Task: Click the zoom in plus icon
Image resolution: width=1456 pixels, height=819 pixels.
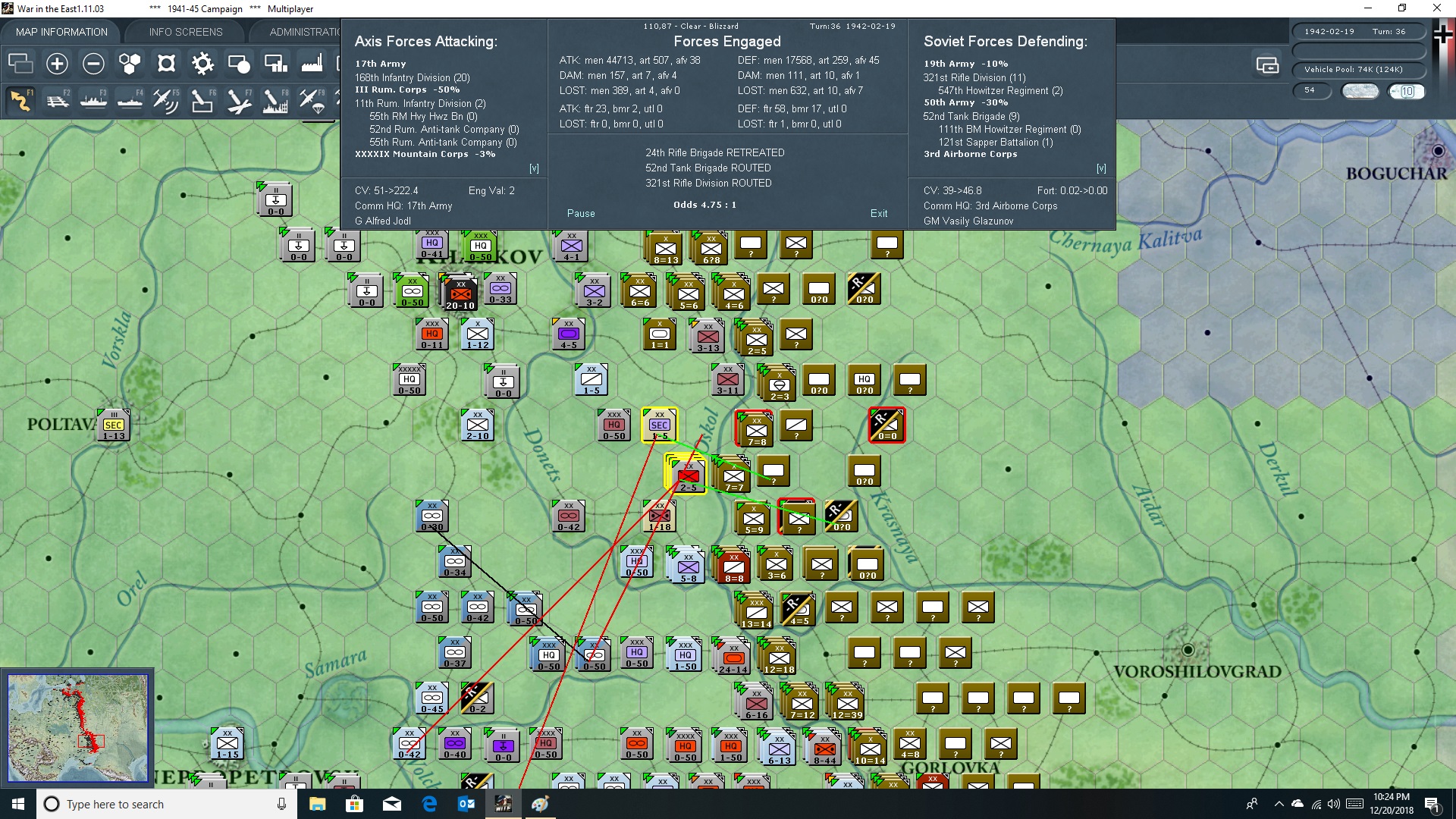Action: (x=57, y=64)
